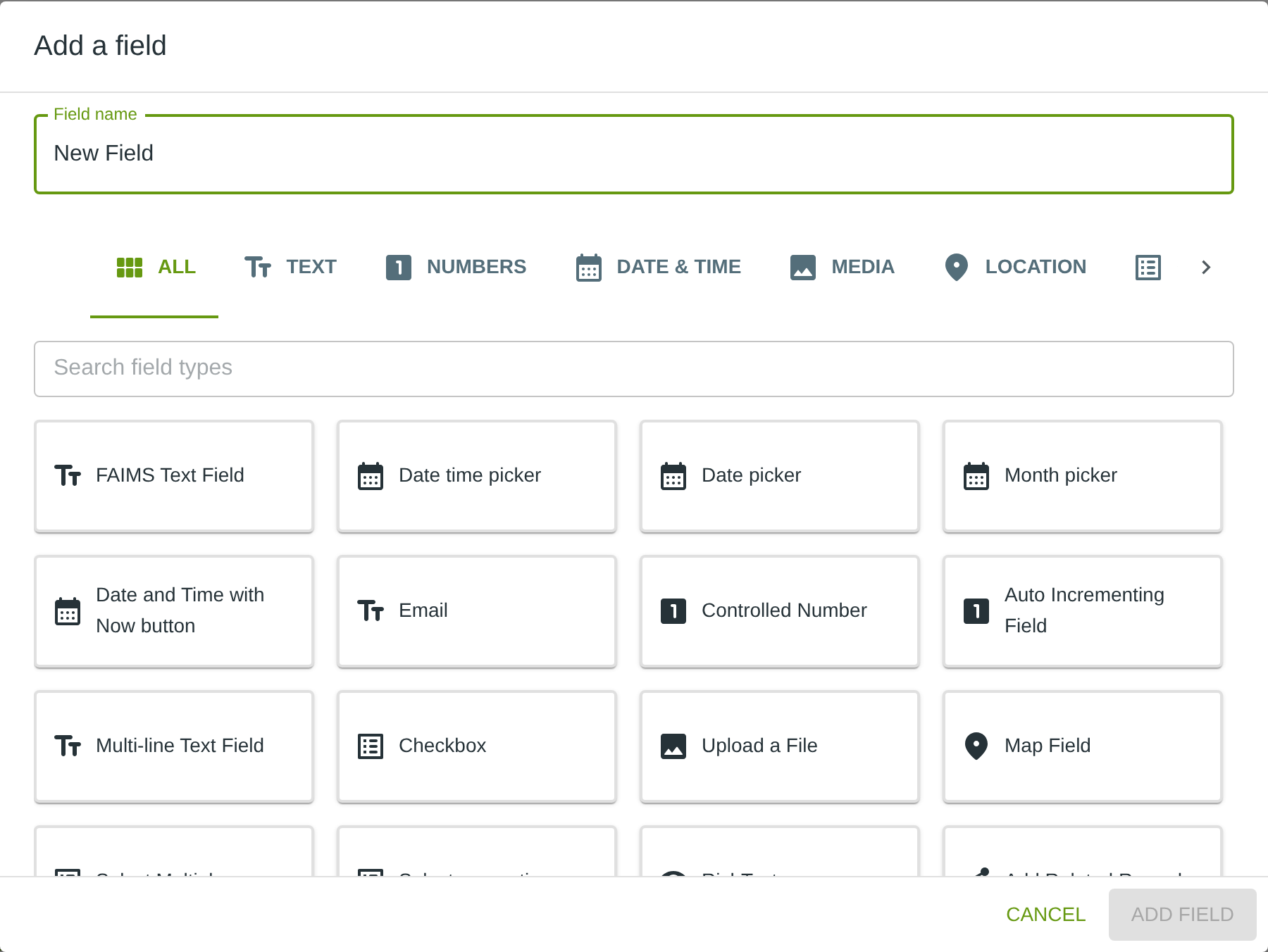Click the Map Field pin icon
The height and width of the screenshot is (952, 1268).
click(x=976, y=746)
